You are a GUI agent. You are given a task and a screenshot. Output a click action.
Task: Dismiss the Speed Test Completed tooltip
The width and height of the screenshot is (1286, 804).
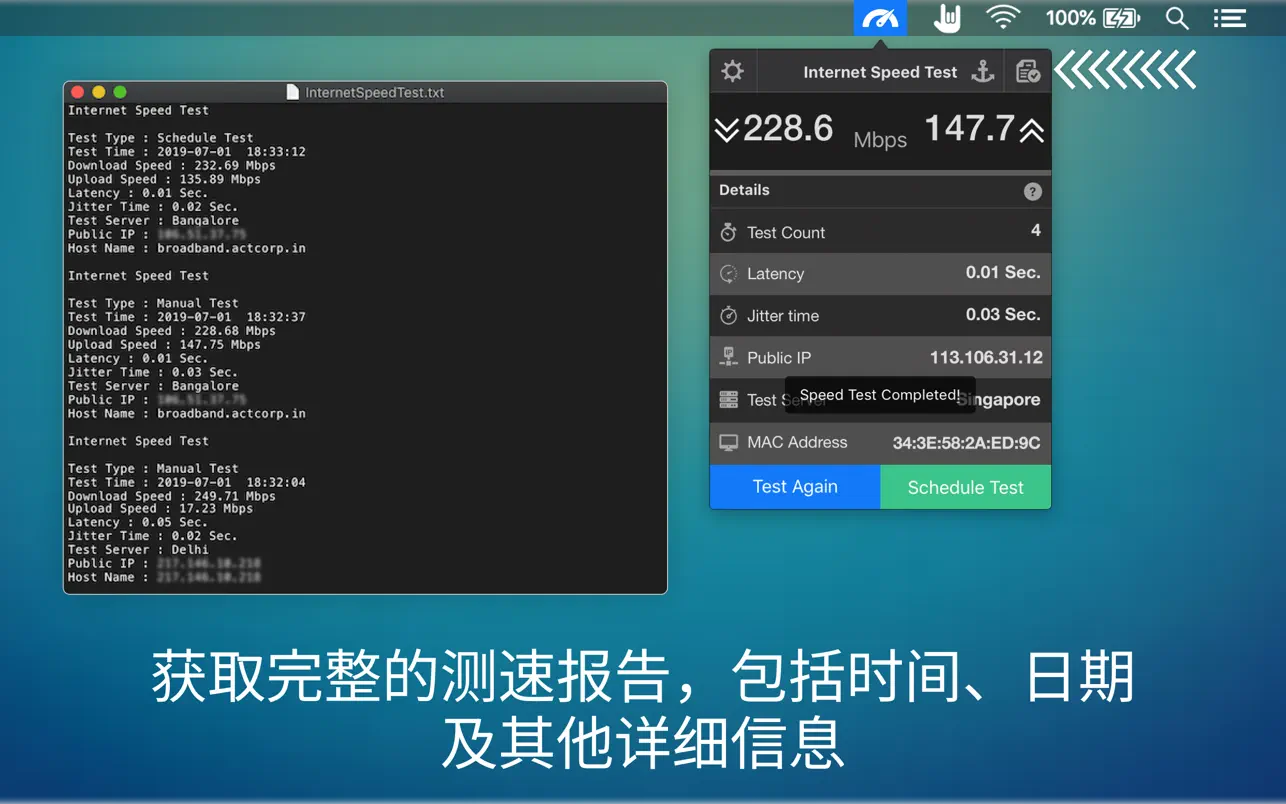coord(879,395)
